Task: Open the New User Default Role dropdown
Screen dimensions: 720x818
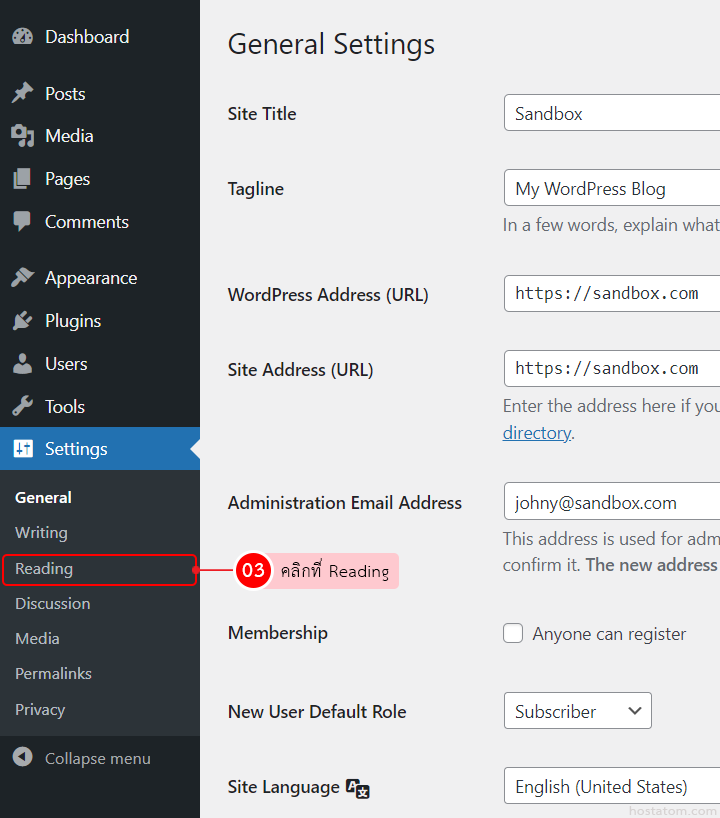Action: [577, 711]
